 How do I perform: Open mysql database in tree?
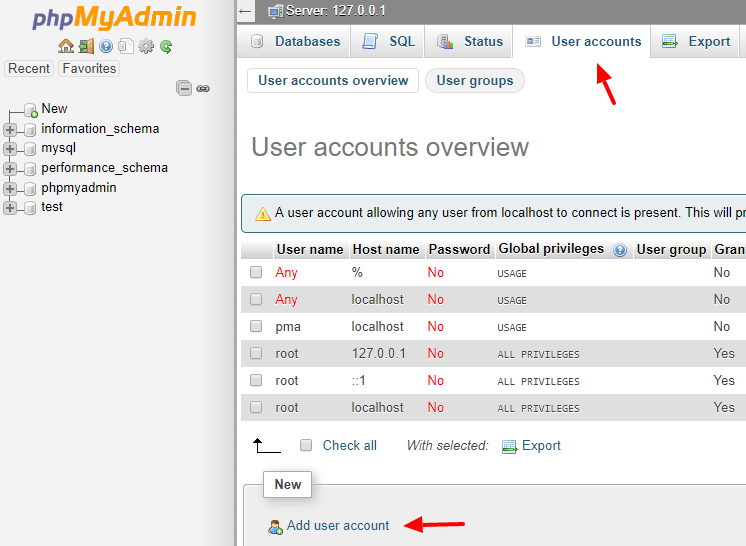[x=59, y=148]
